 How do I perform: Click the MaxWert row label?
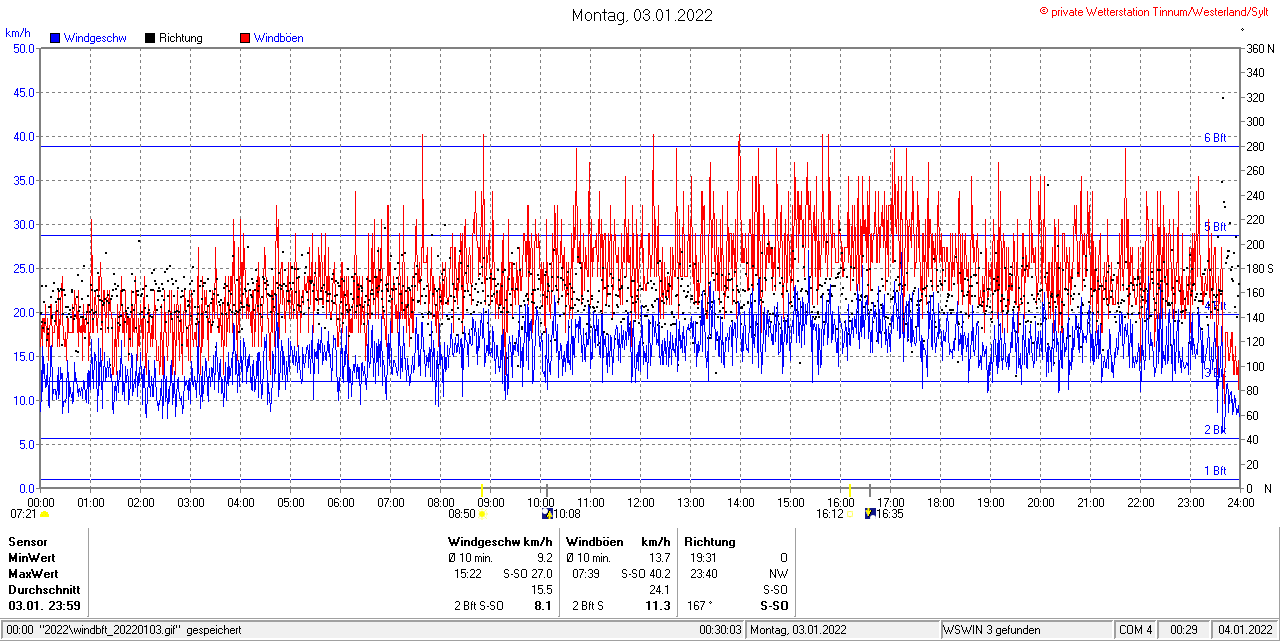33,574
